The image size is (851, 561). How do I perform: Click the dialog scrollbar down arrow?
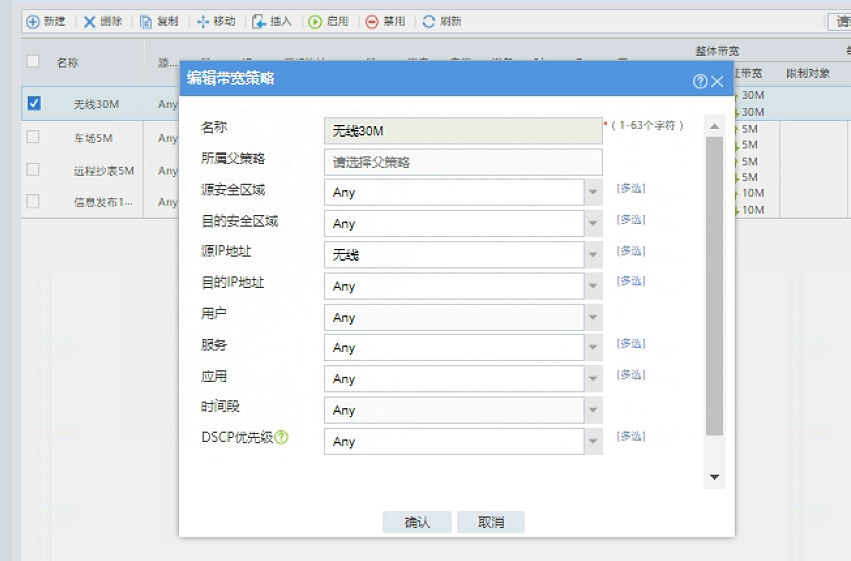[x=714, y=478]
